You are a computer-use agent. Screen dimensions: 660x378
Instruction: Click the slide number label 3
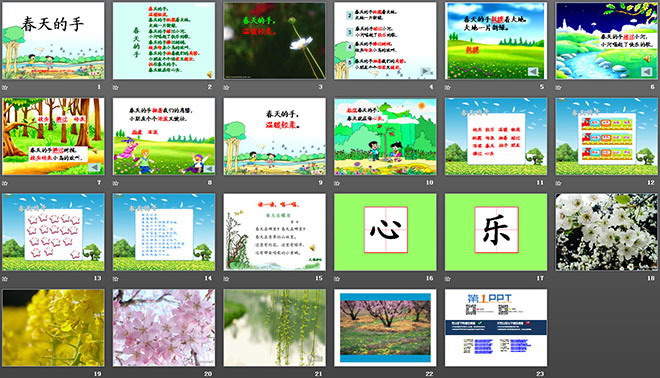tap(320, 87)
